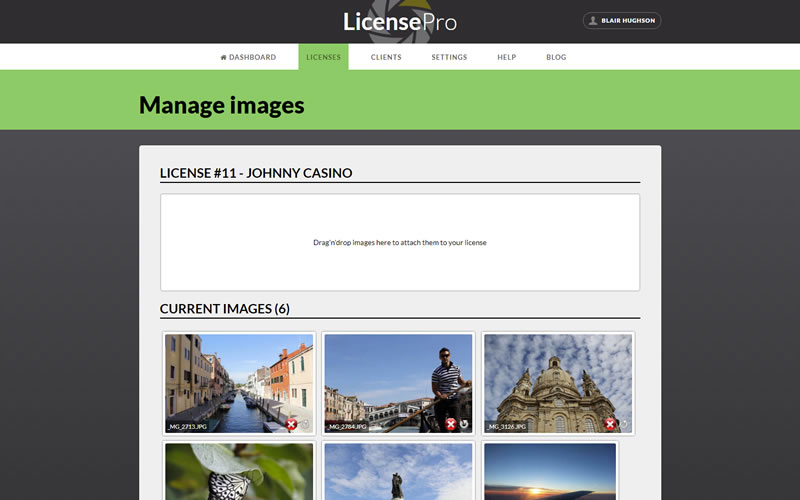Click the drag'n'drop image upload area
This screenshot has height=500, width=800.
point(400,242)
